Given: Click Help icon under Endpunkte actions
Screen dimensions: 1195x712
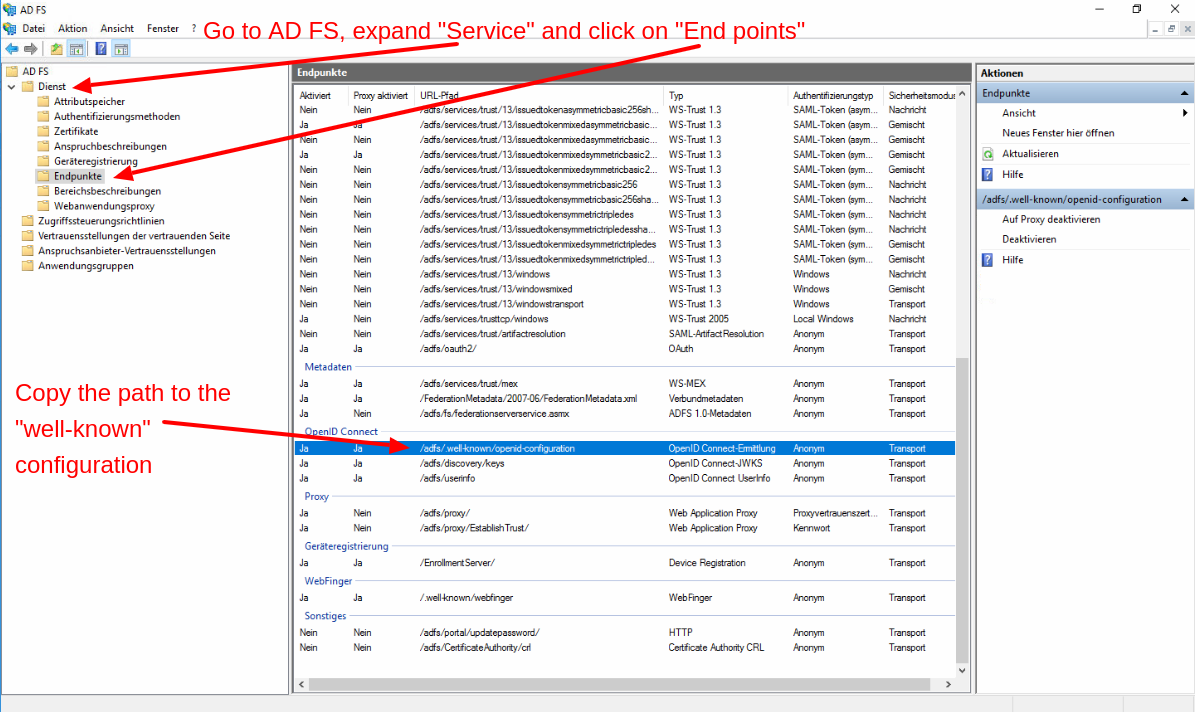Looking at the screenshot, I should 988,175.
